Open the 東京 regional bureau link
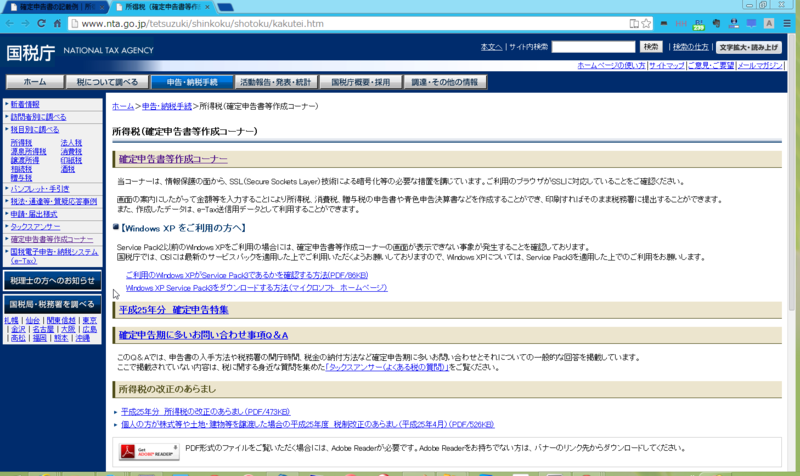Image resolution: width=800 pixels, height=476 pixels. pos(89,320)
